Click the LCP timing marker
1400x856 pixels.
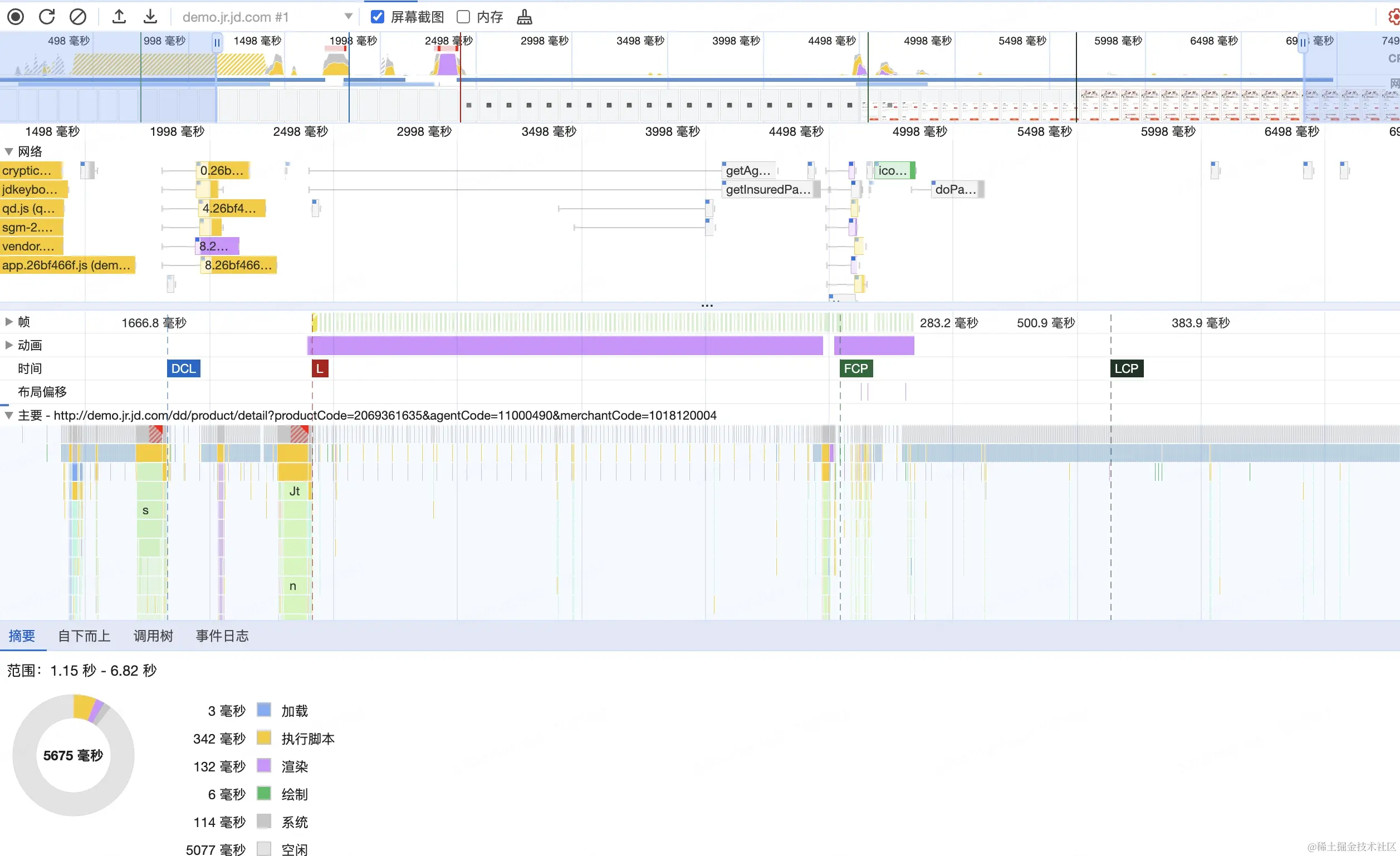click(1126, 368)
